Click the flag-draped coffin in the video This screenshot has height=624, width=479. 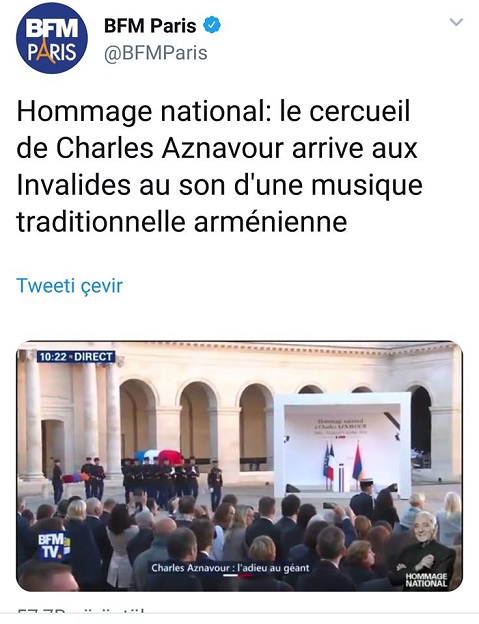tap(159, 456)
